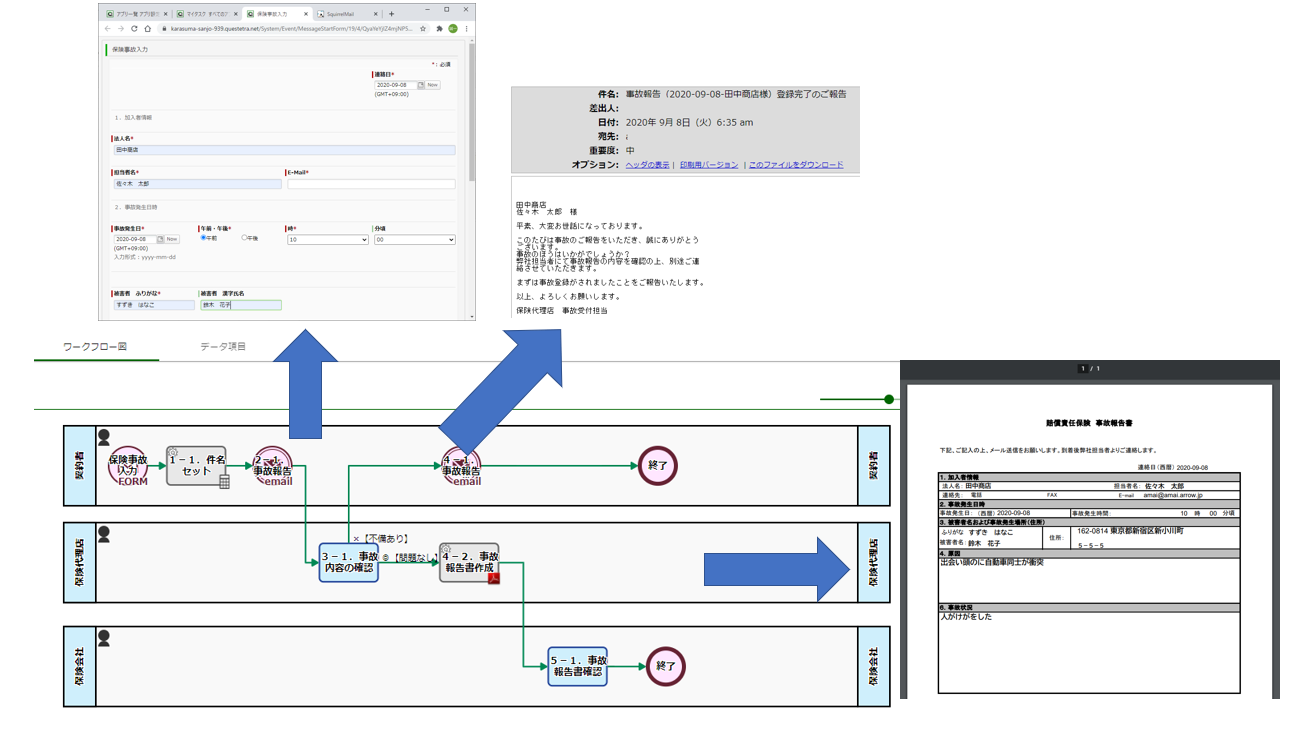Click the 被害者 ふりがな field
1306x730 pixels.
[153, 305]
